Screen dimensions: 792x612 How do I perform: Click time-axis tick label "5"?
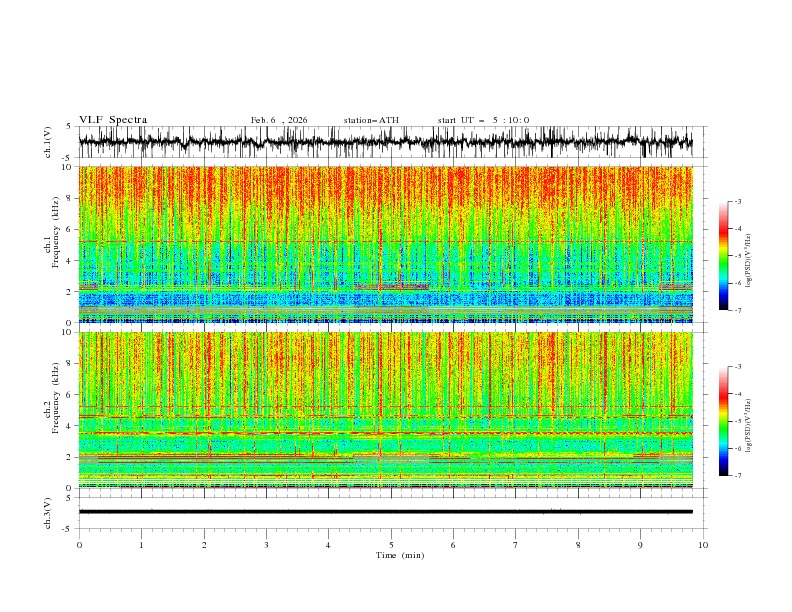[x=391, y=545]
